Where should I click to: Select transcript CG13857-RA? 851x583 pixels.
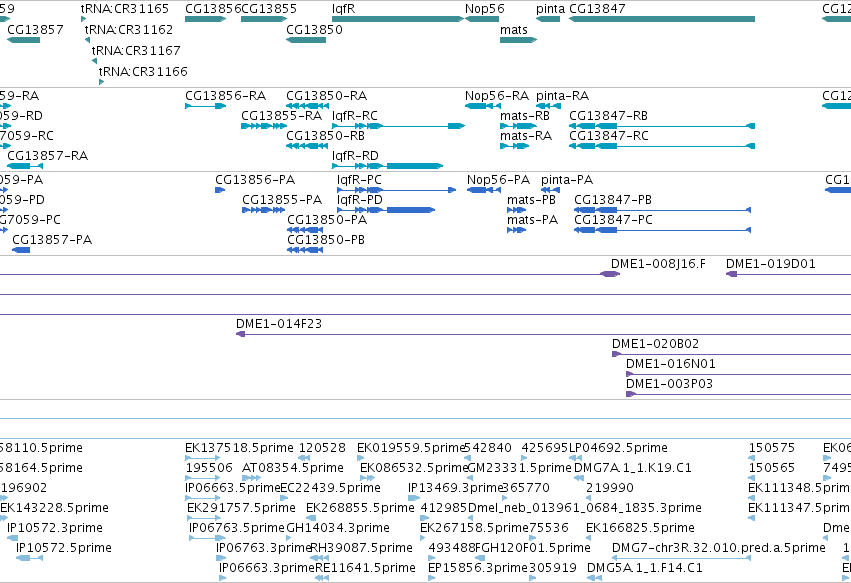pos(25,166)
